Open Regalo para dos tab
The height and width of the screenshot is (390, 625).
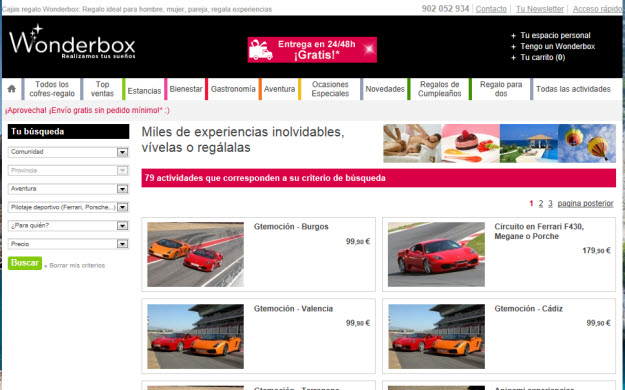(501, 89)
